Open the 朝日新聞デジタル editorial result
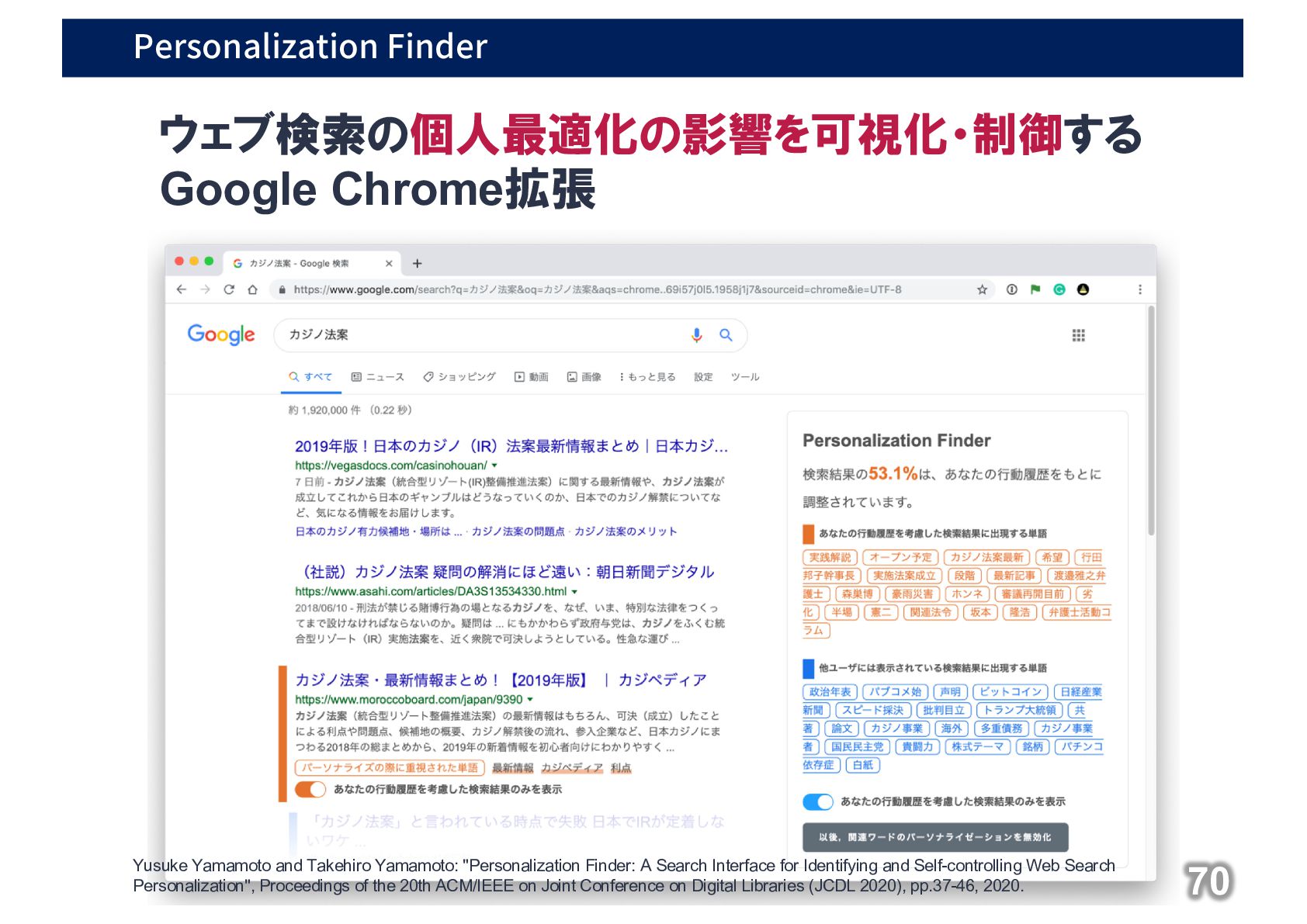Screen dimensions: 1307x924 (504, 572)
